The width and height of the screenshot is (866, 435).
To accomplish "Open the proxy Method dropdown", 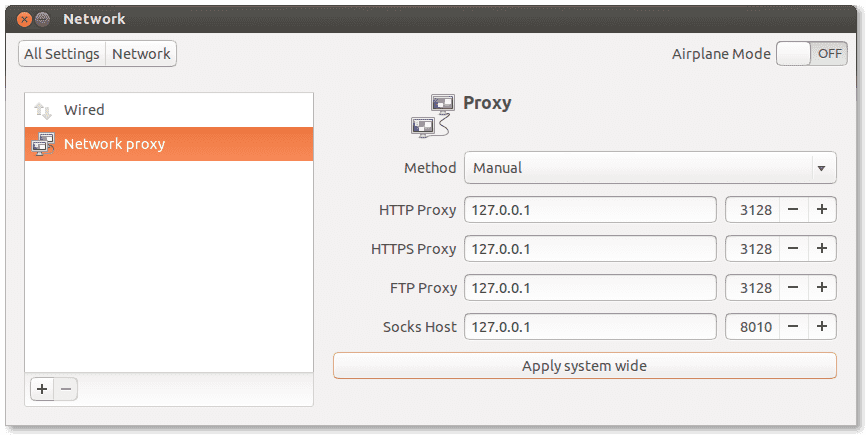I will click(x=650, y=168).
